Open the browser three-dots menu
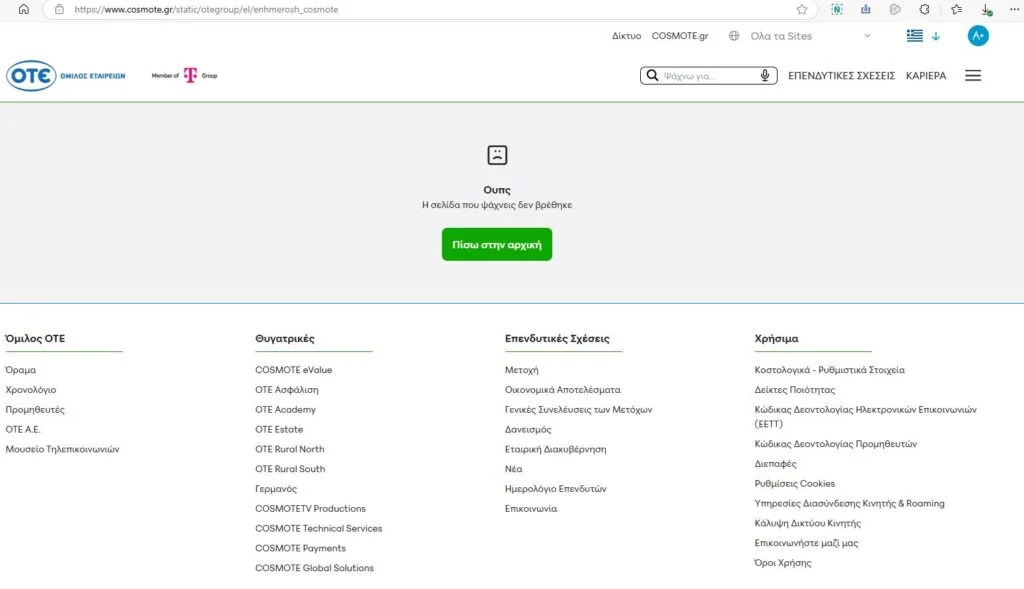Image resolution: width=1024 pixels, height=589 pixels. coord(1014,9)
